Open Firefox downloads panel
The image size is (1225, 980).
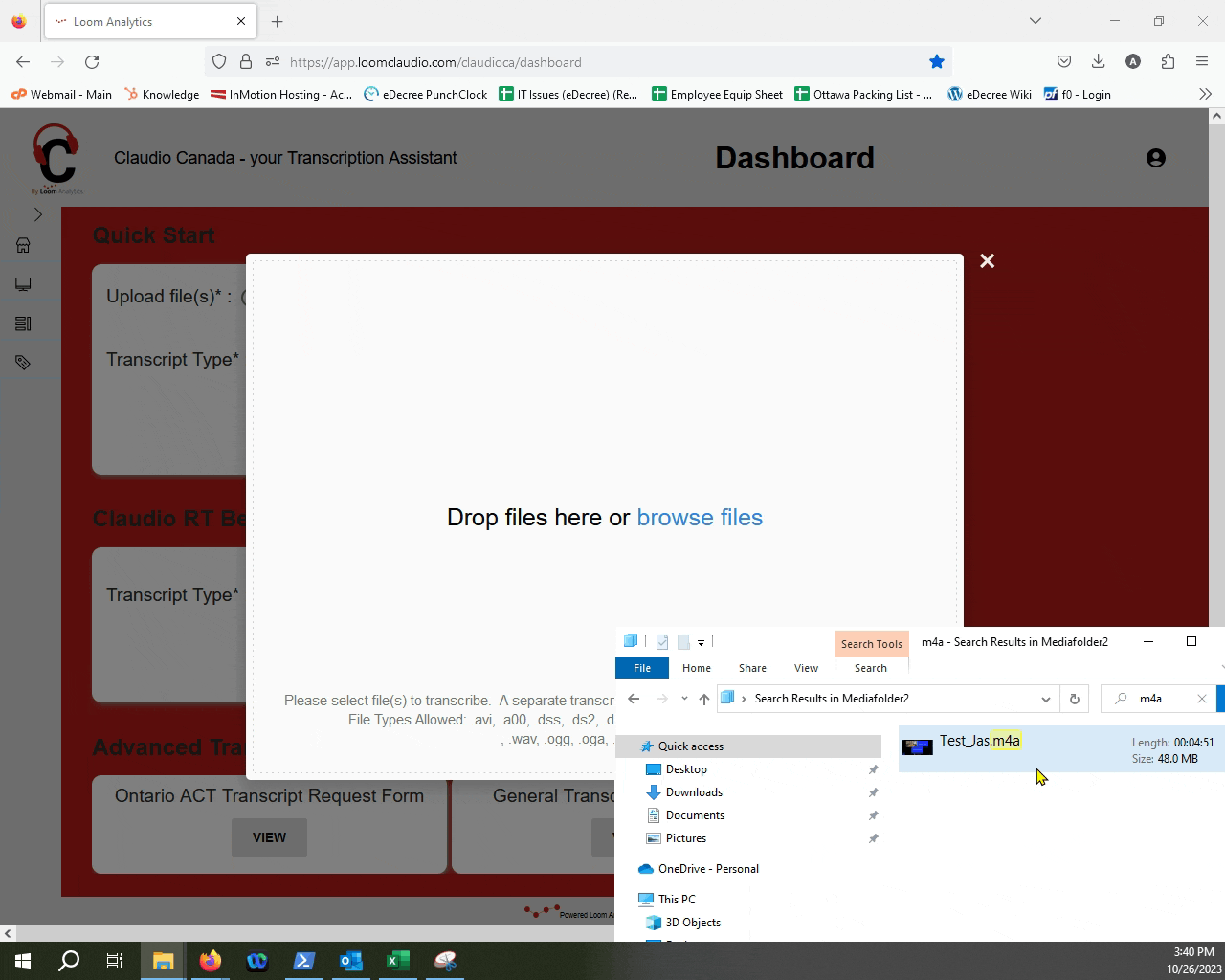[1099, 62]
